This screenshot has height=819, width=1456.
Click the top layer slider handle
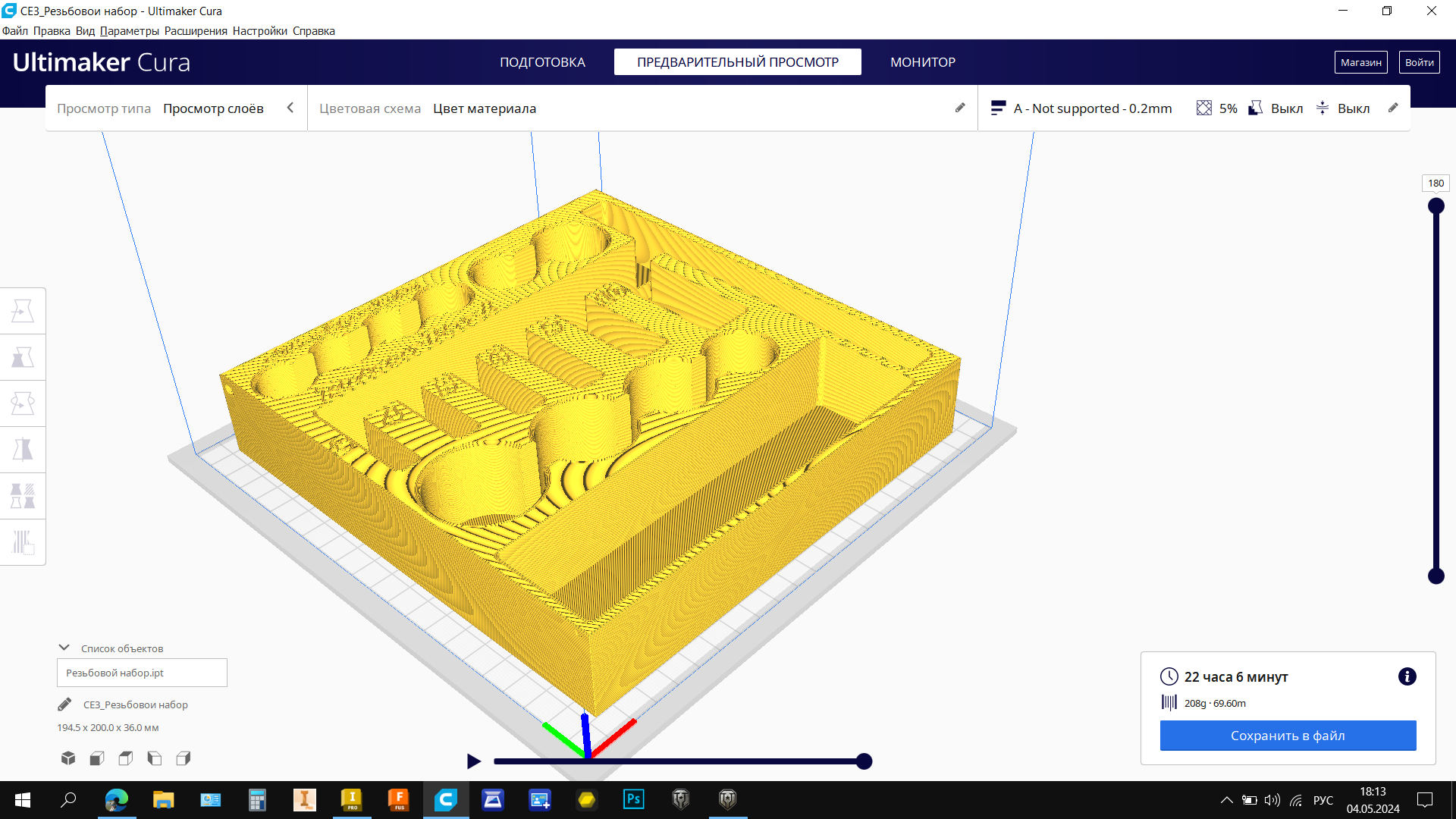[1436, 206]
